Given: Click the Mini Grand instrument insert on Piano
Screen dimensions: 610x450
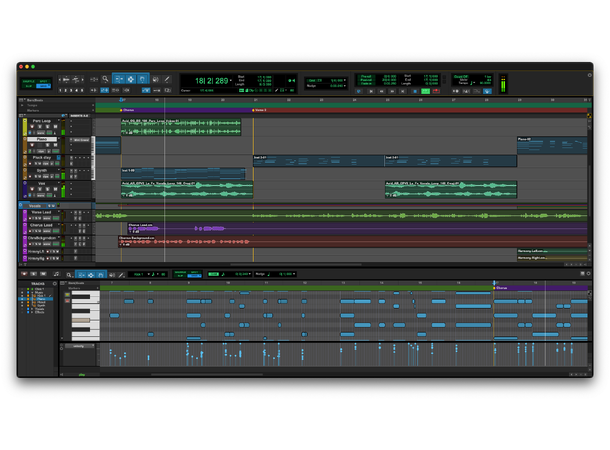Looking at the screenshot, I should click(79, 140).
